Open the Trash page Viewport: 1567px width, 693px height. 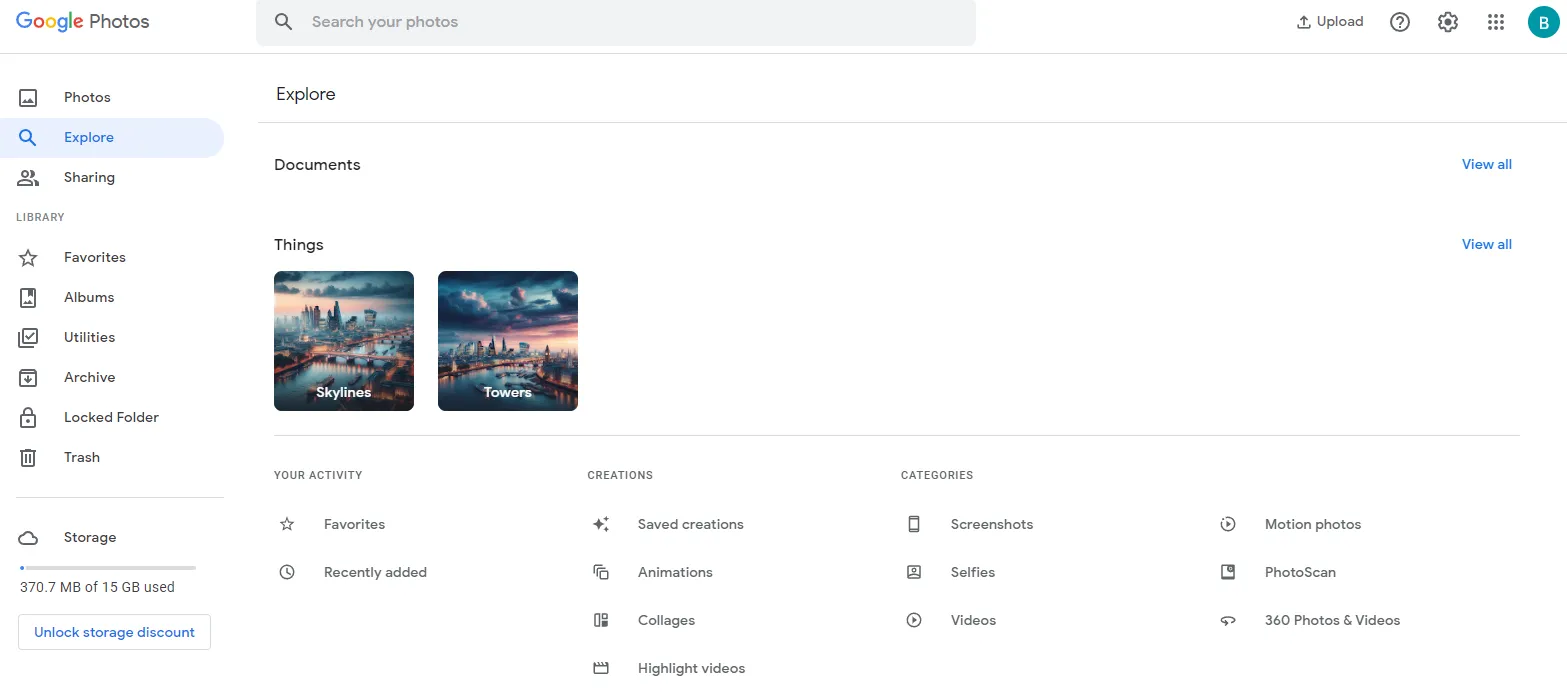pos(81,457)
